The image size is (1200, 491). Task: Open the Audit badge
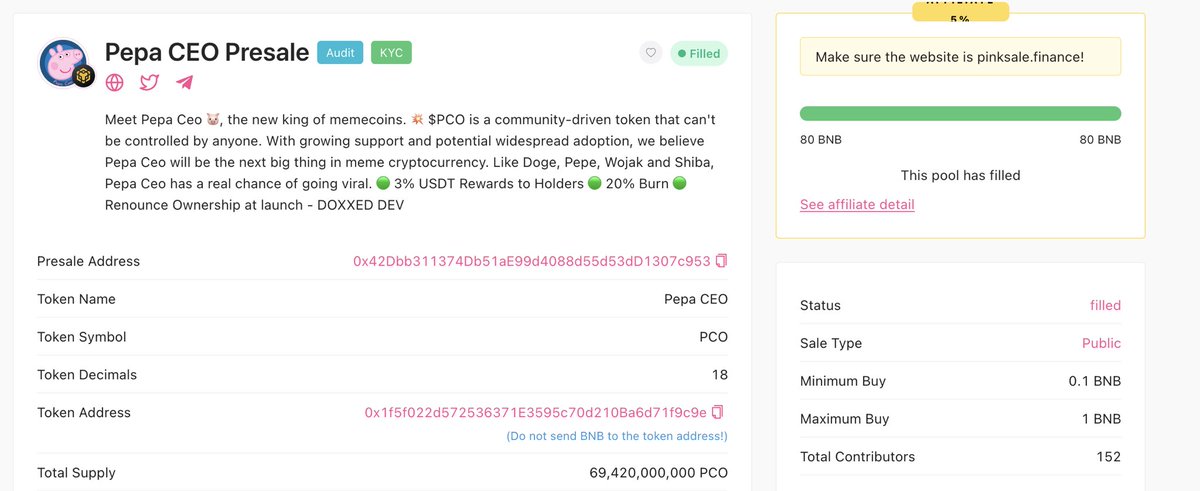point(340,53)
